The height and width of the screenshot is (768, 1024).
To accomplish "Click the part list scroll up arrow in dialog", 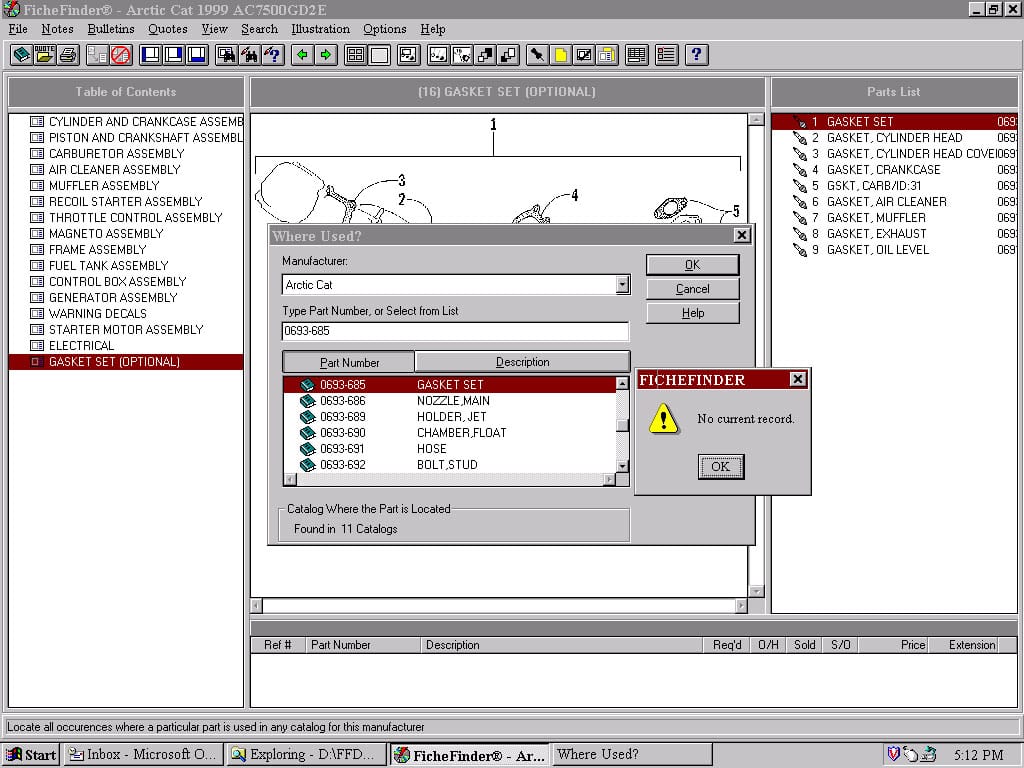I will (622, 383).
